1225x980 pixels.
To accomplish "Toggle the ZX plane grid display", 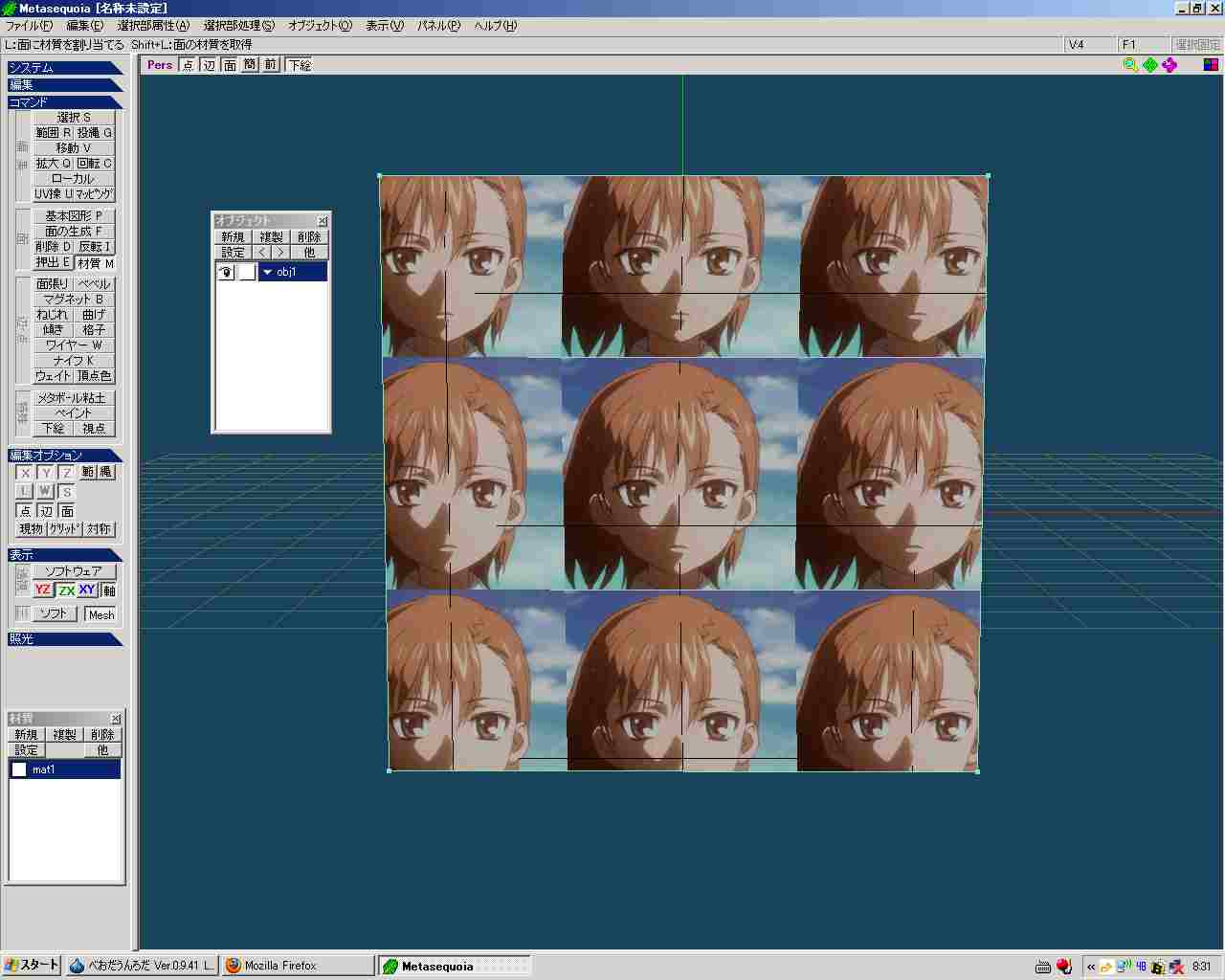I will tap(66, 590).
